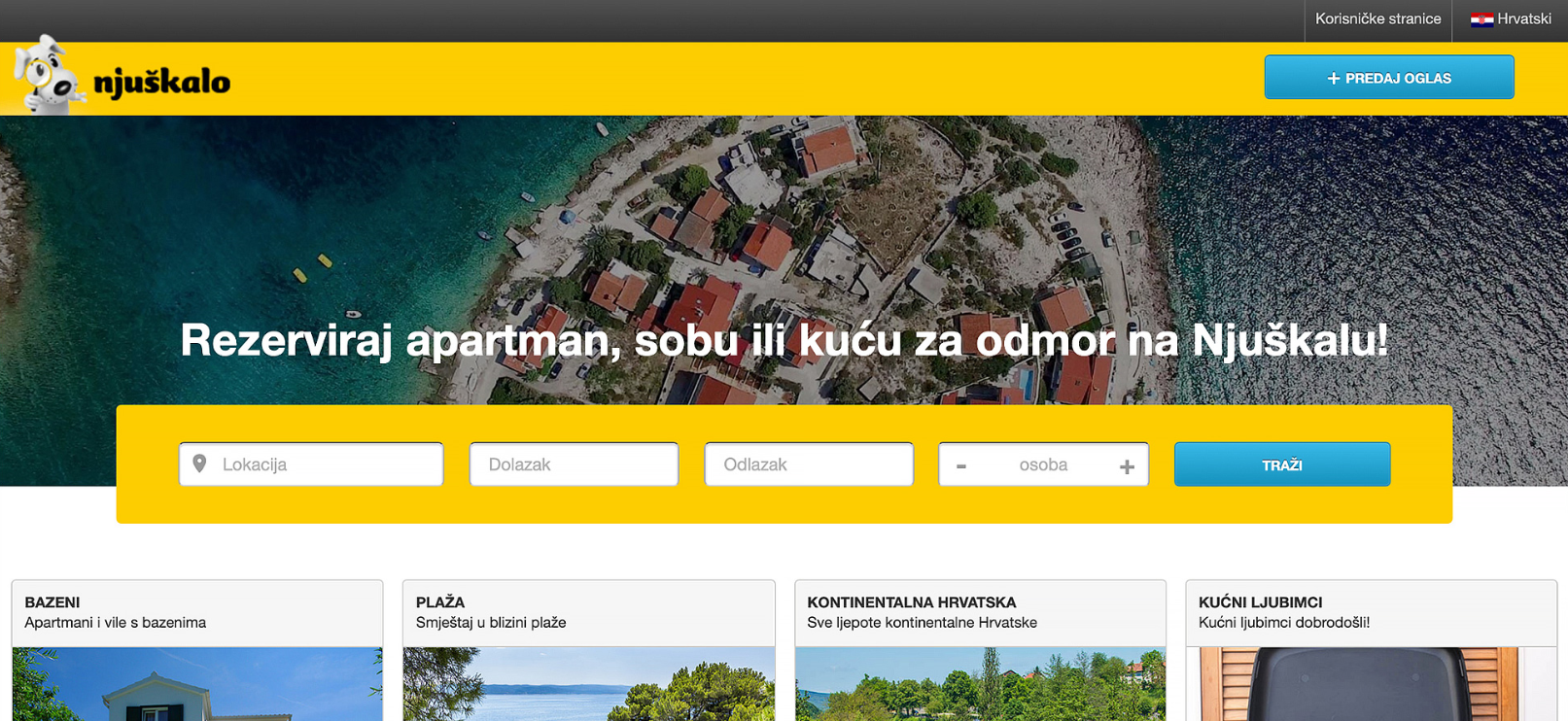The width and height of the screenshot is (1568, 721).
Task: Click the Croatian flag icon
Action: tap(1481, 19)
